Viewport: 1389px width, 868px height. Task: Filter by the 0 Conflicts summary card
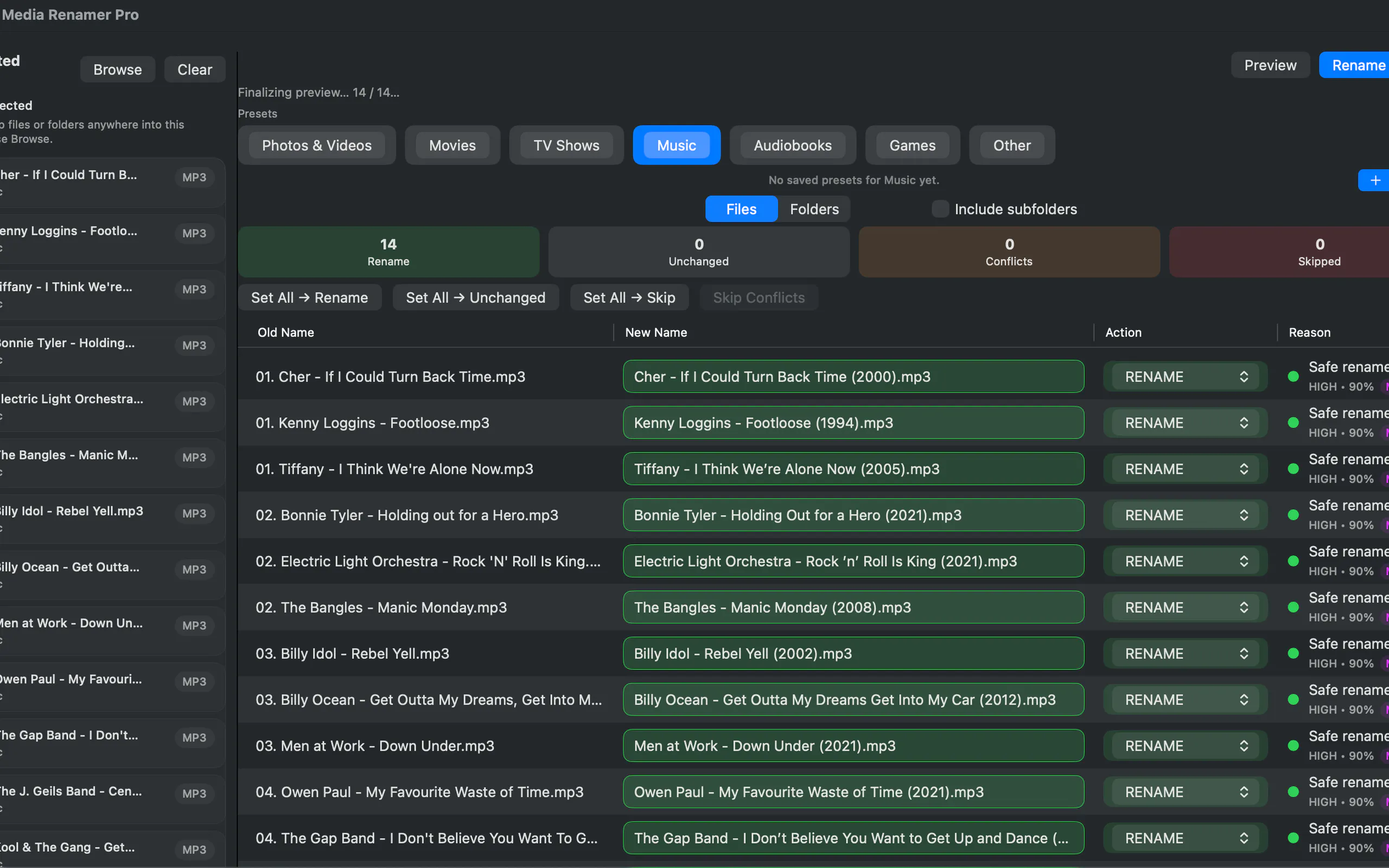click(1009, 252)
